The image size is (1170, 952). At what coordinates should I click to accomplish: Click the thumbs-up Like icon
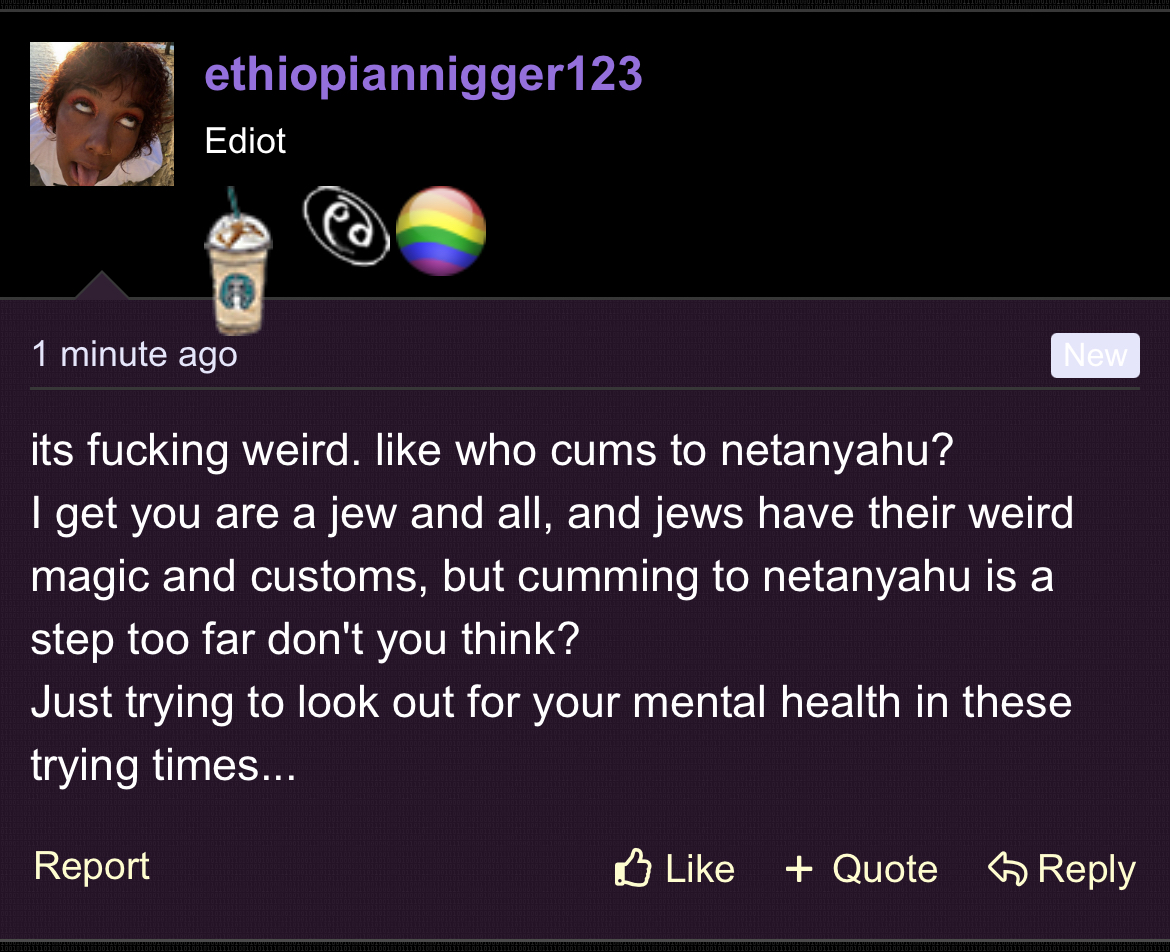633,867
